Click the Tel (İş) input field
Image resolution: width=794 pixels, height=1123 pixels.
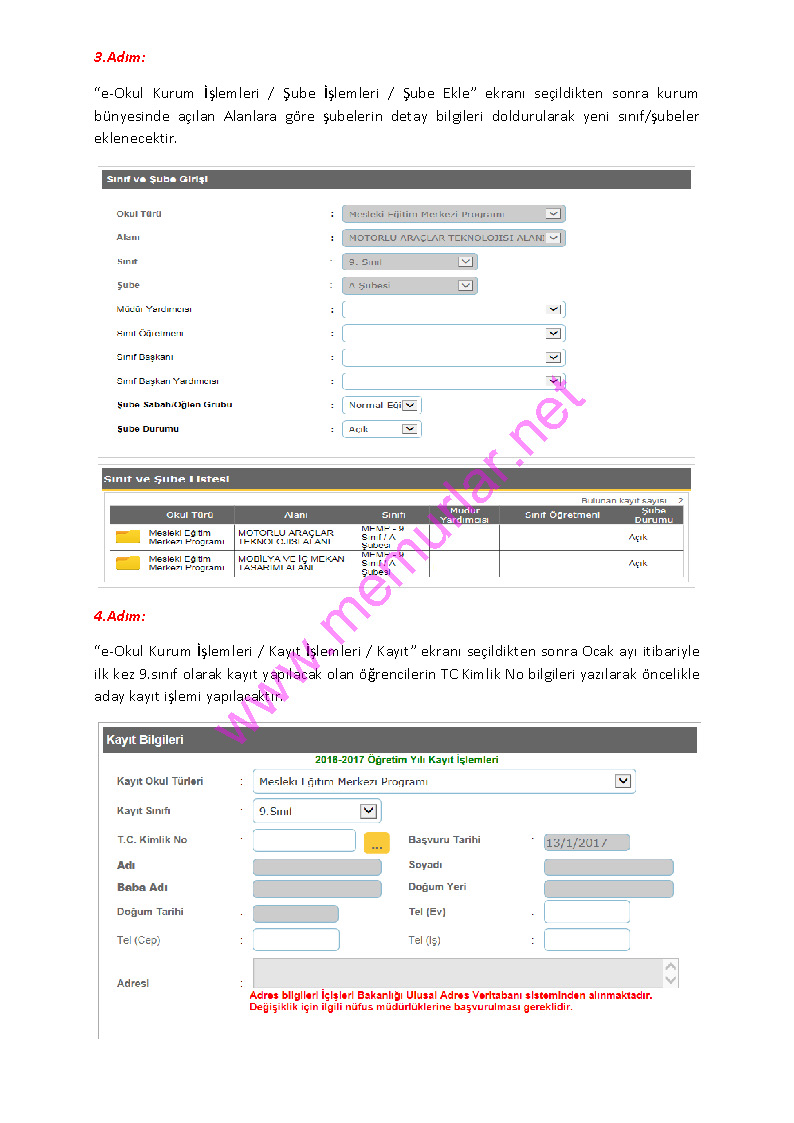click(x=586, y=939)
